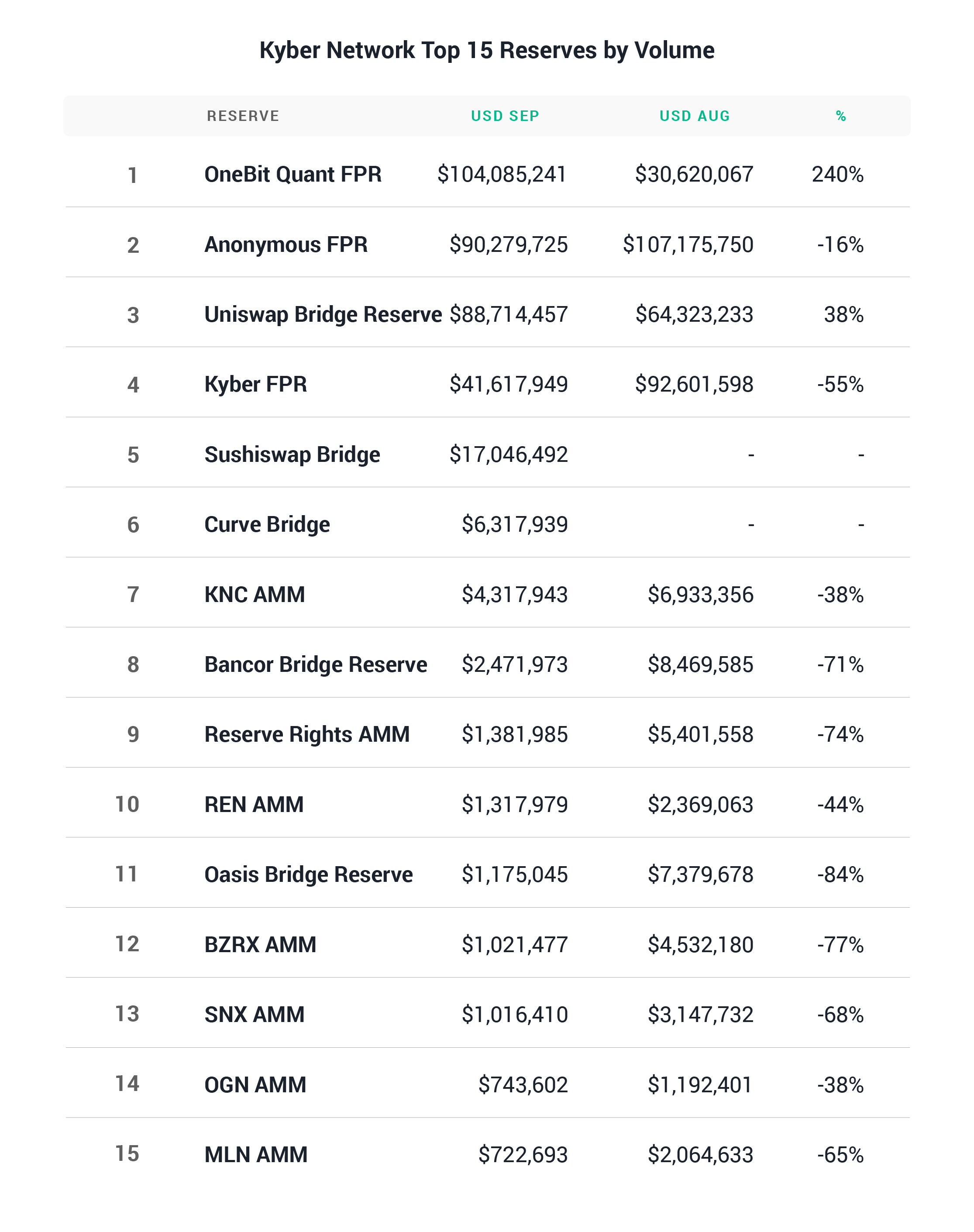The width and height of the screenshot is (974, 1232).
Task: Click Oasis Bridge Reserve name
Action: (309, 874)
